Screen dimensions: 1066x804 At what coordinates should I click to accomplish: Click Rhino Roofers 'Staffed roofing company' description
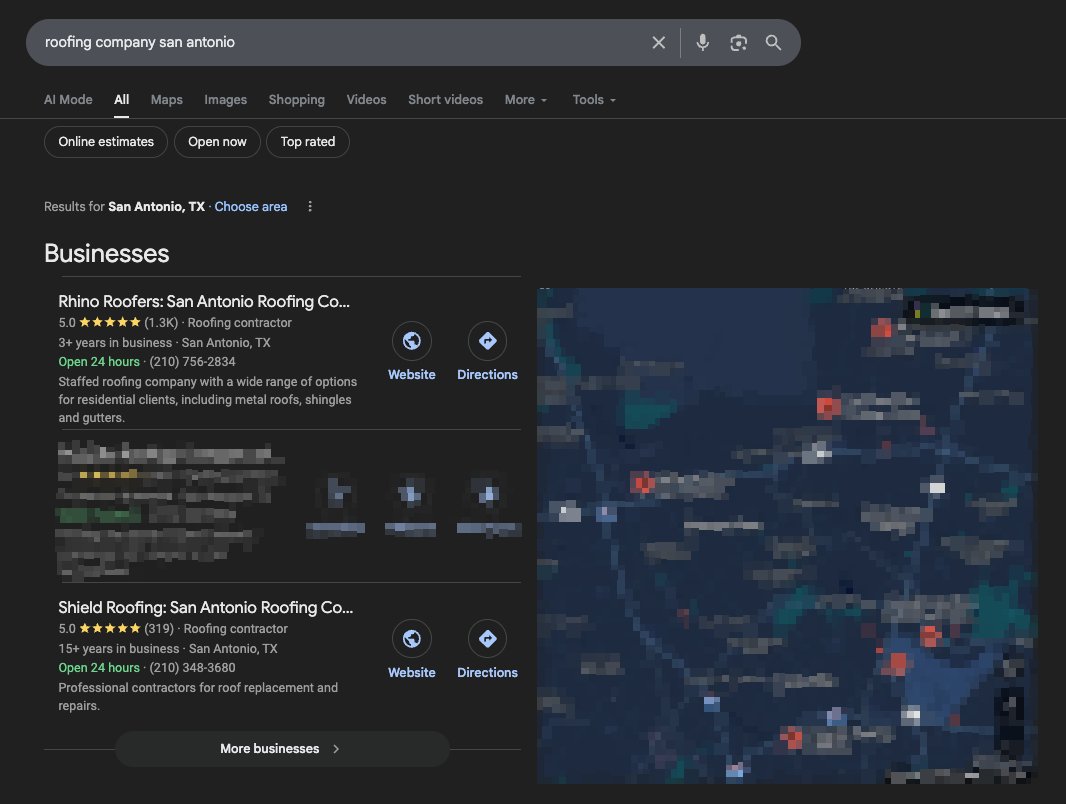207,400
